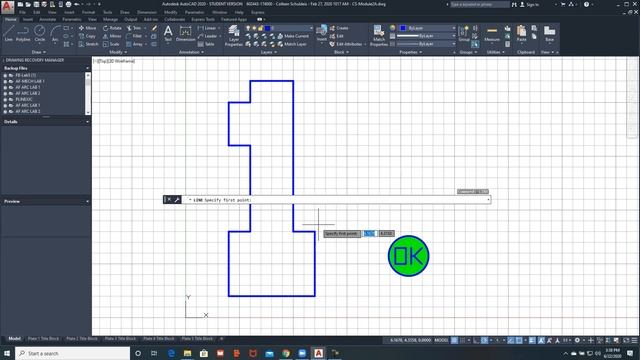
Task: Open the Annotate ribbon tab
Action: click(x=47, y=19)
